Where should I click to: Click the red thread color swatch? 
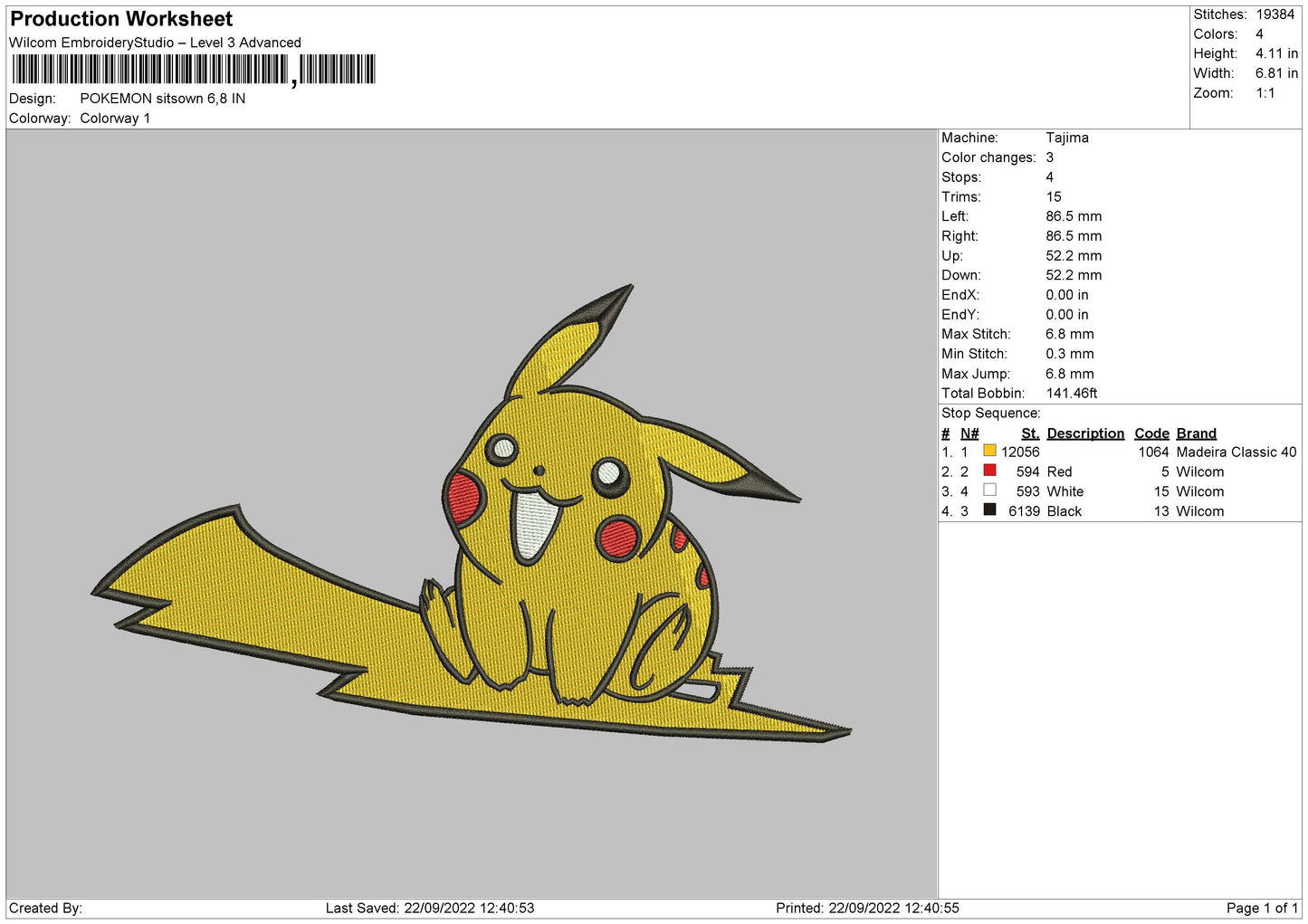click(989, 471)
